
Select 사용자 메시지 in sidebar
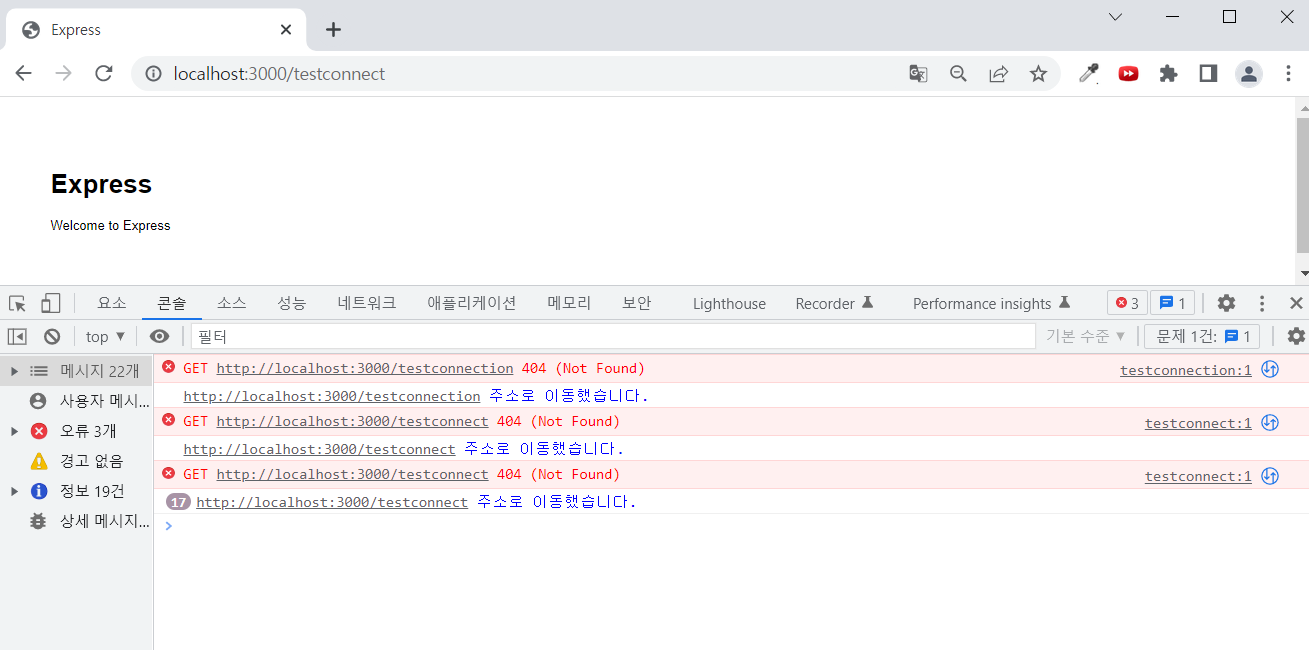point(76,401)
